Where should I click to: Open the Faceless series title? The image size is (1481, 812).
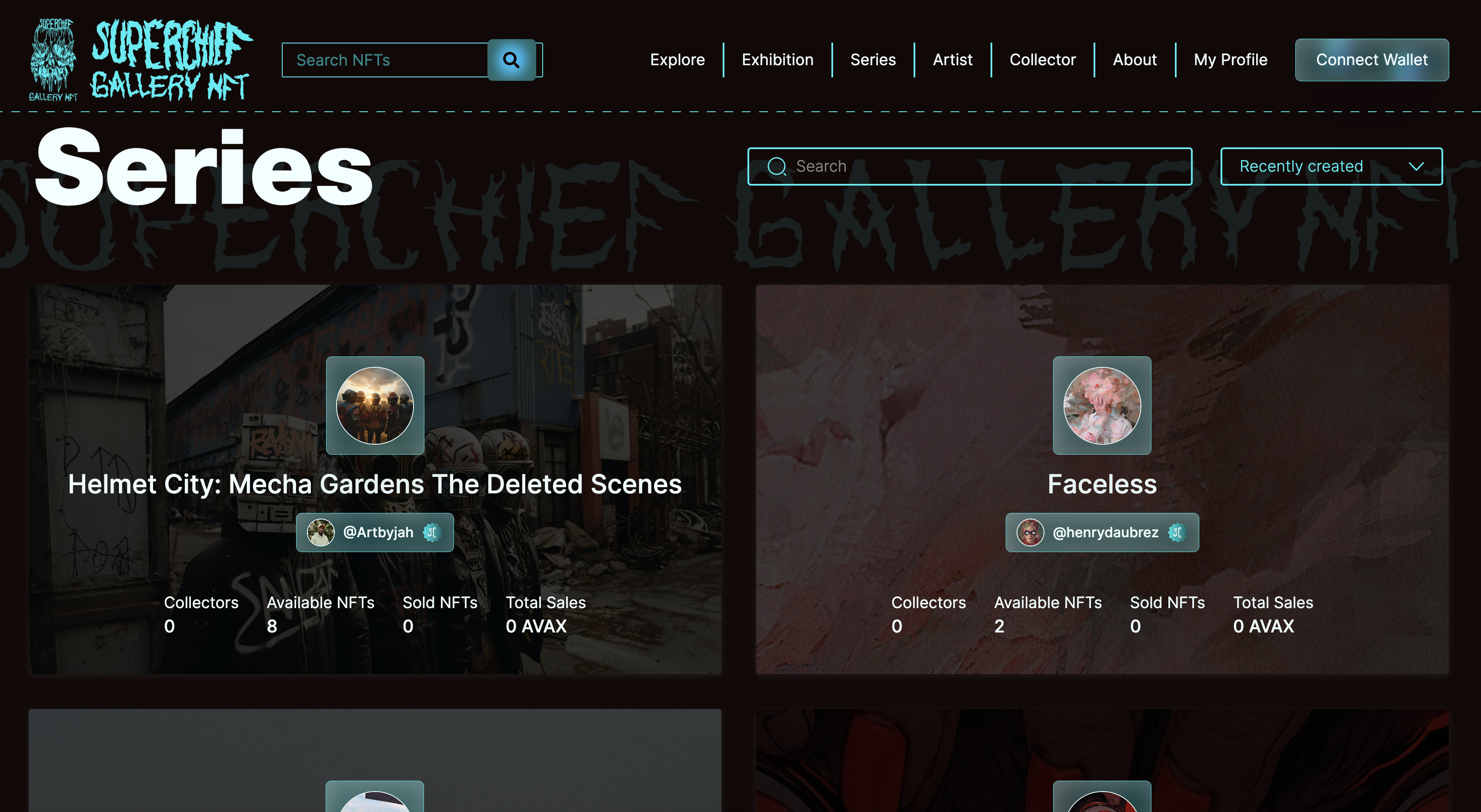pyautogui.click(x=1101, y=484)
